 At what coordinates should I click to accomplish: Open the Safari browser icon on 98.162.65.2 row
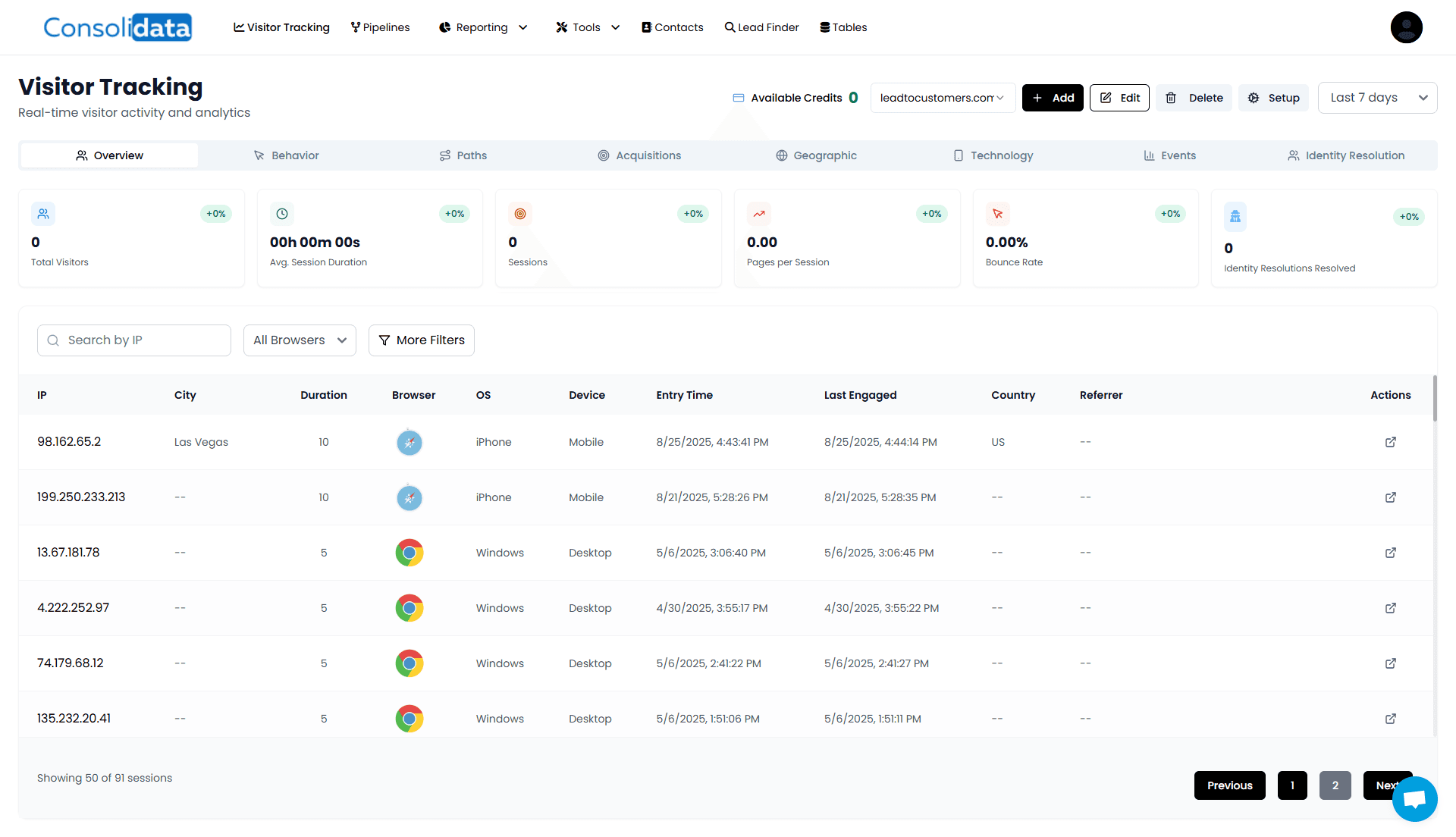[x=409, y=442]
